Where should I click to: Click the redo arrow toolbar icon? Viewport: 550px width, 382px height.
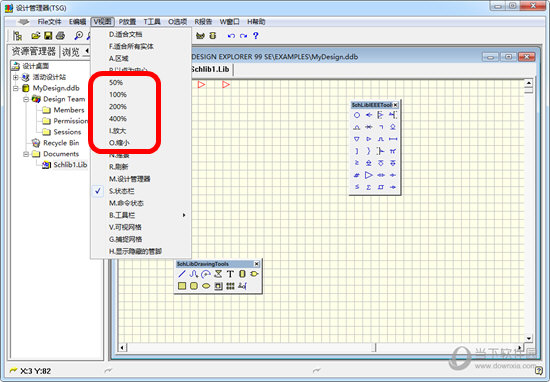coord(243,35)
